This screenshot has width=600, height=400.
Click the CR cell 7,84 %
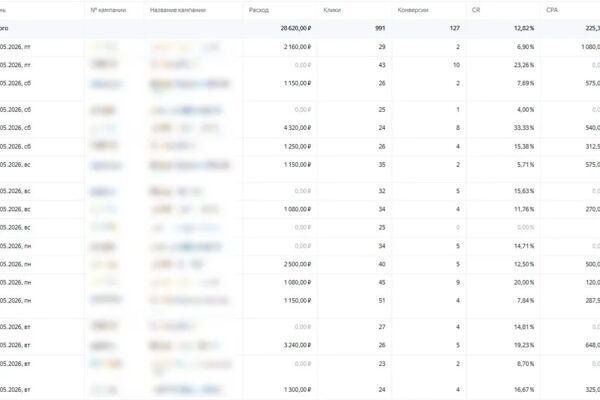525,300
